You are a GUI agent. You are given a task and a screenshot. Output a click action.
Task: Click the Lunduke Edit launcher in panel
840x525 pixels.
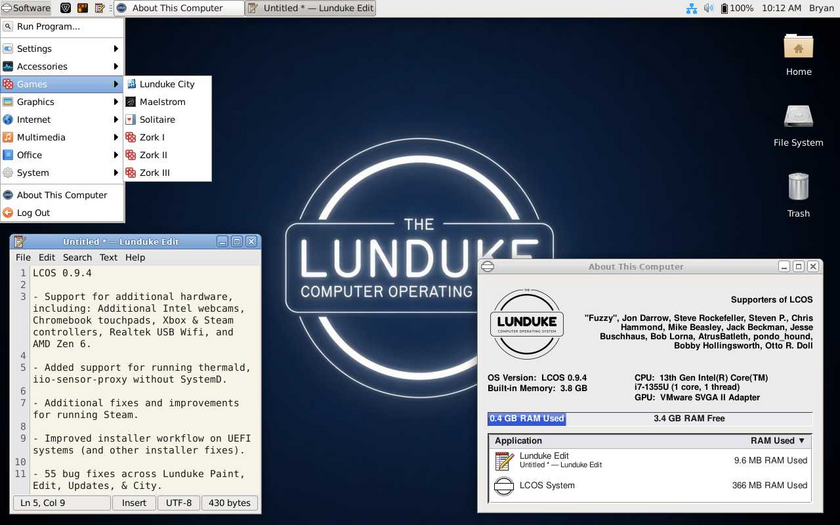[100, 8]
